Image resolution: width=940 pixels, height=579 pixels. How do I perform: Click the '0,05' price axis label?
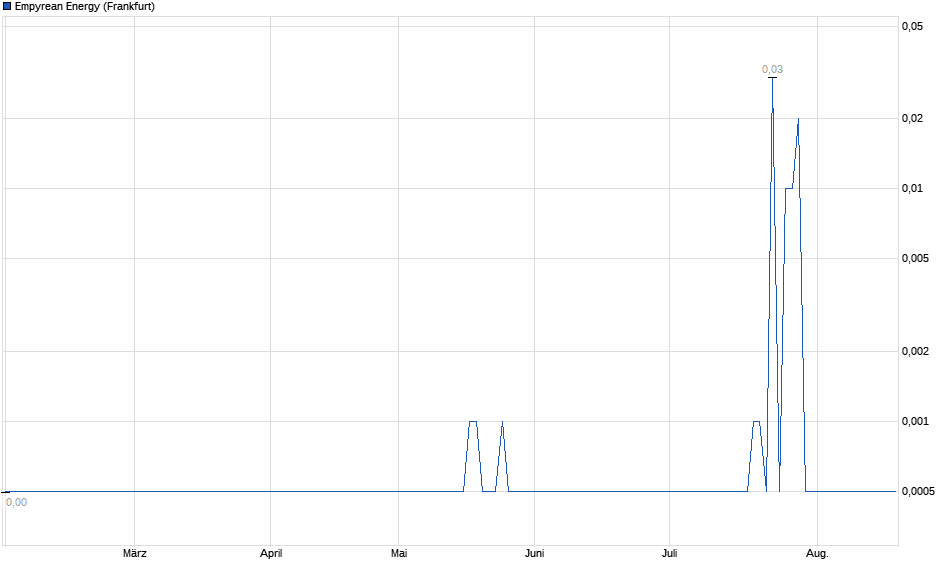pyautogui.click(x=912, y=26)
